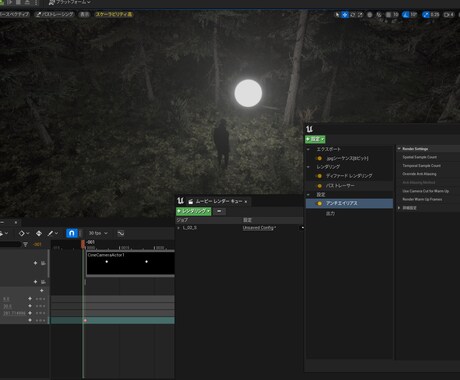The width and height of the screenshot is (460, 380).
Task: Toggle grid snapping icon showing value 10
Action: 388,15
